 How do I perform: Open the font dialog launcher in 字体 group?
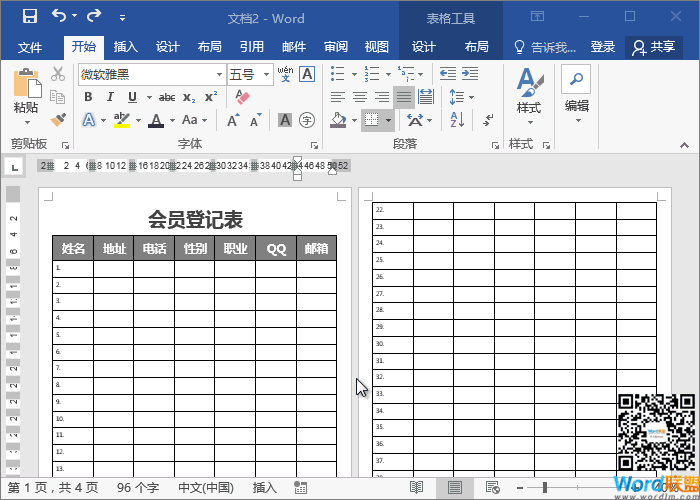point(314,145)
